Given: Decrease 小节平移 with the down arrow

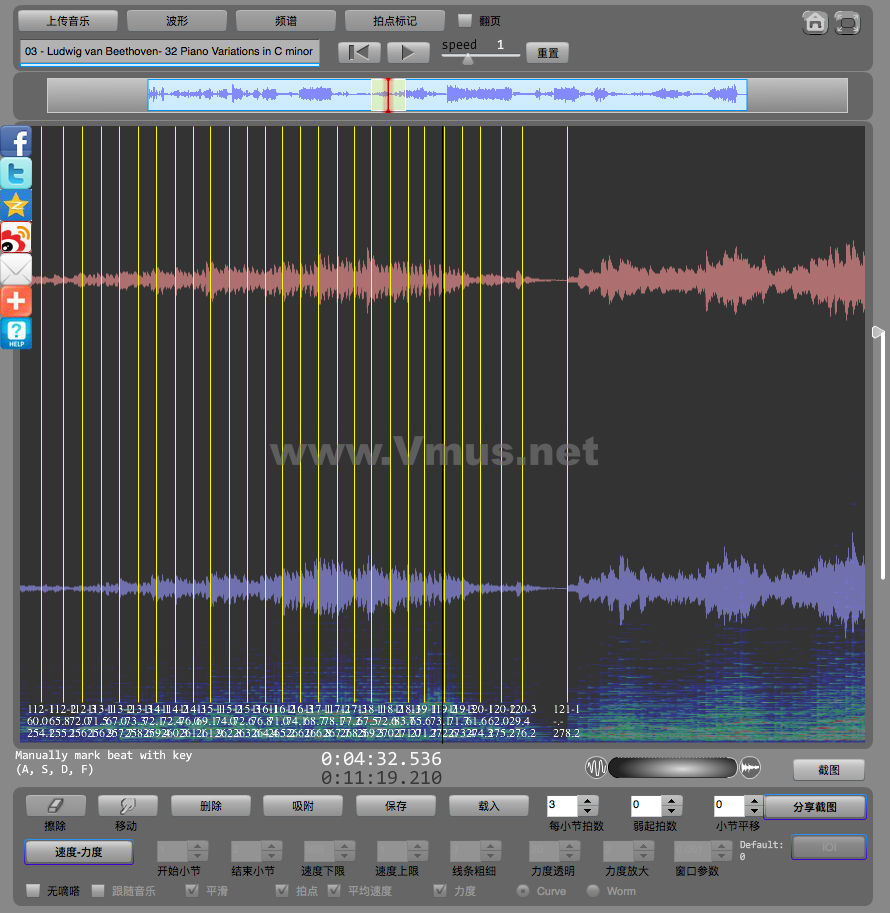Looking at the screenshot, I should point(754,811).
